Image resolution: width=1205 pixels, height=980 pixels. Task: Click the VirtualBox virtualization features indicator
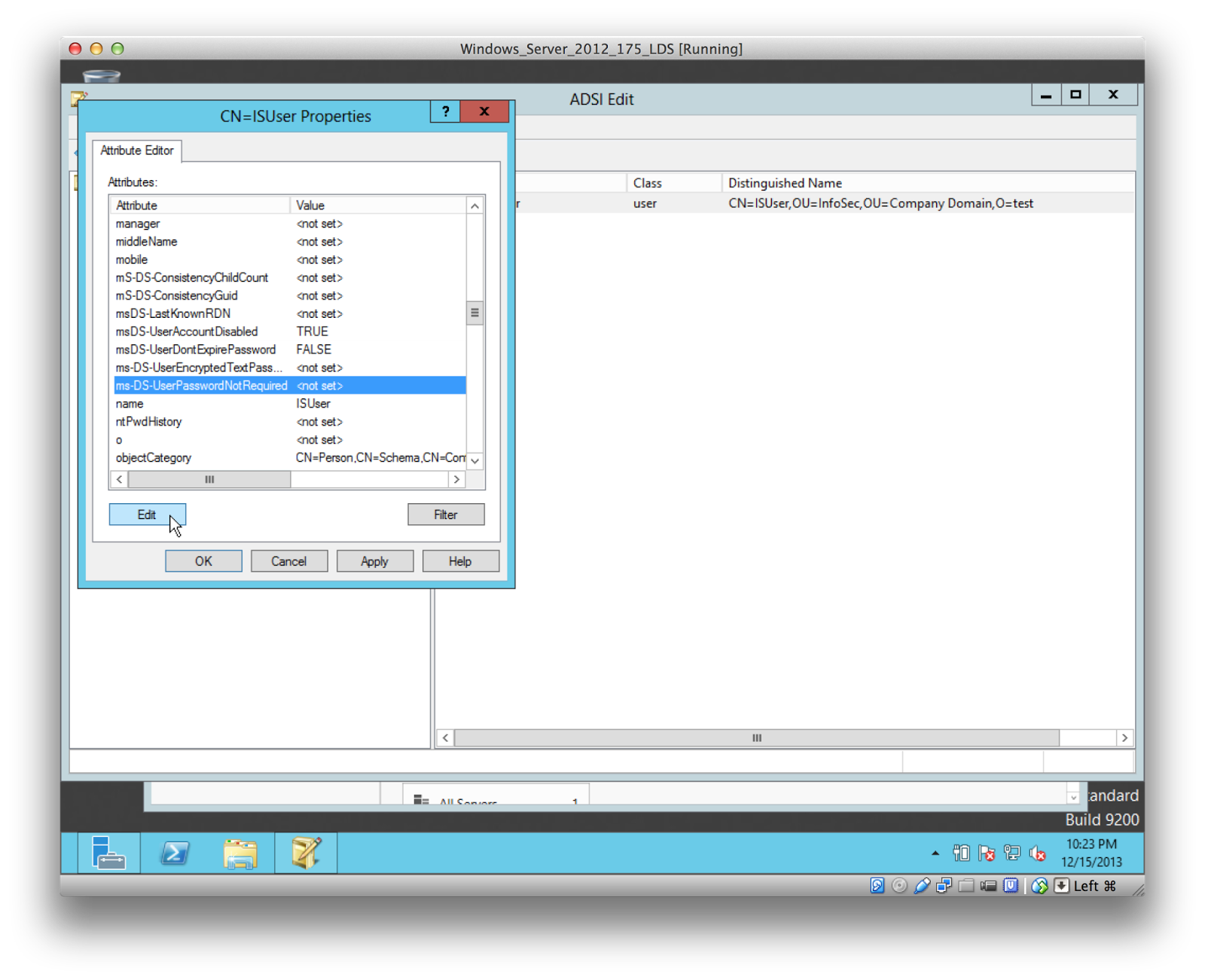click(x=1011, y=886)
